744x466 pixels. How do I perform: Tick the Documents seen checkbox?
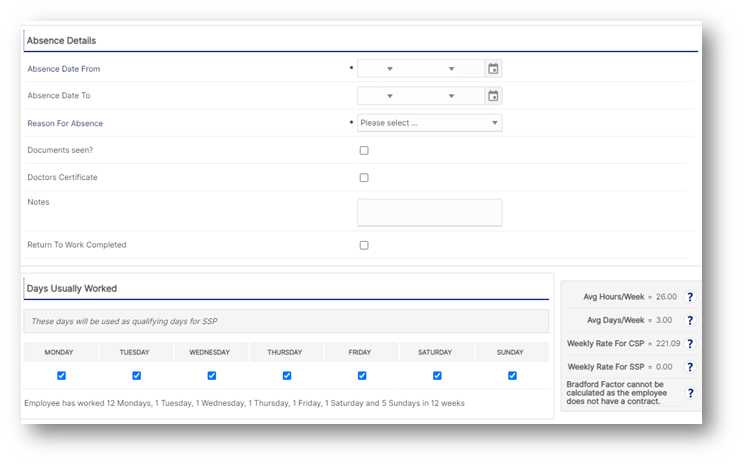364,151
